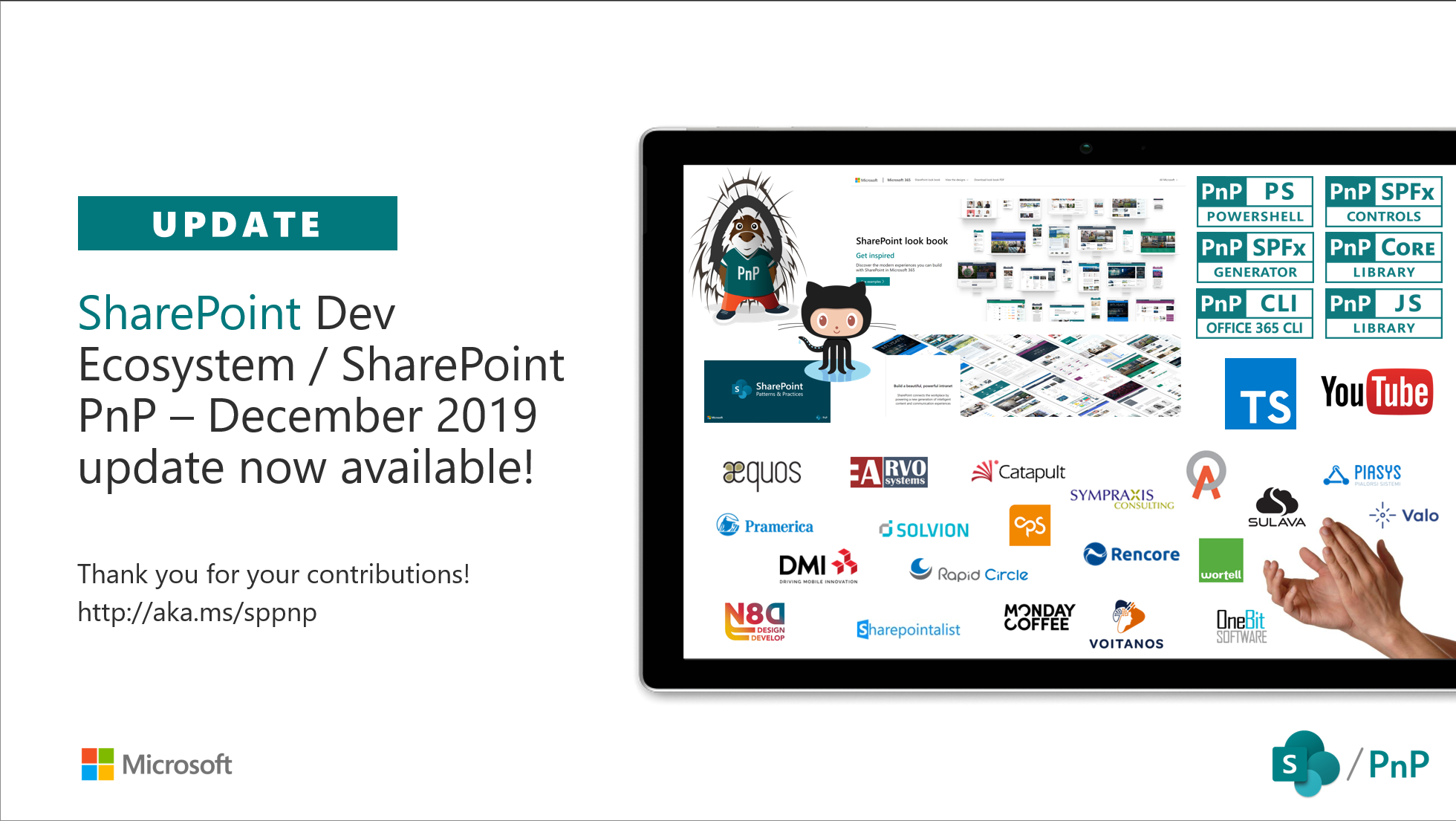Click the PnP SPFx Controls badge
The height and width of the screenshot is (821, 1456).
point(1382,201)
